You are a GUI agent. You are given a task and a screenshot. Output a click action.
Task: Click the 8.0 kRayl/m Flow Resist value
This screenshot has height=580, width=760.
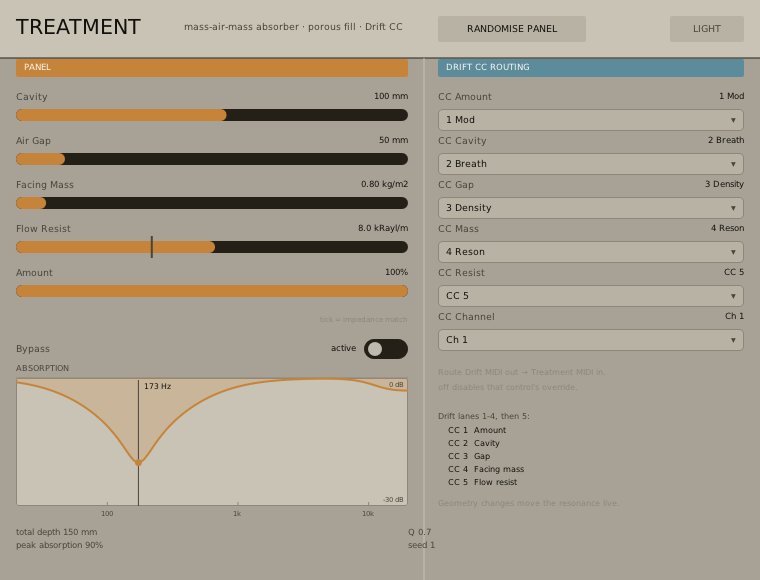383,228
